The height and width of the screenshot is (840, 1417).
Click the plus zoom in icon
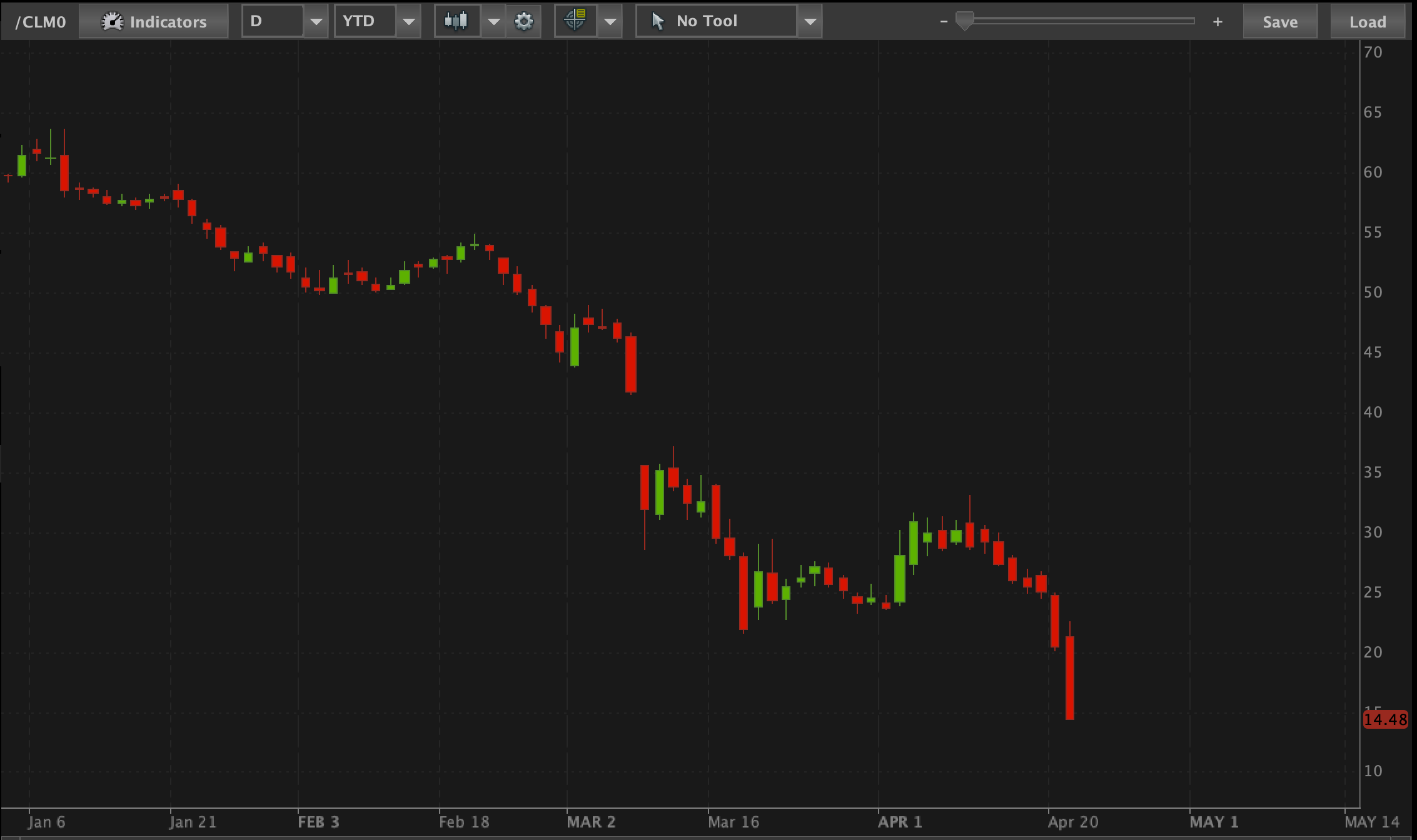(x=1217, y=22)
